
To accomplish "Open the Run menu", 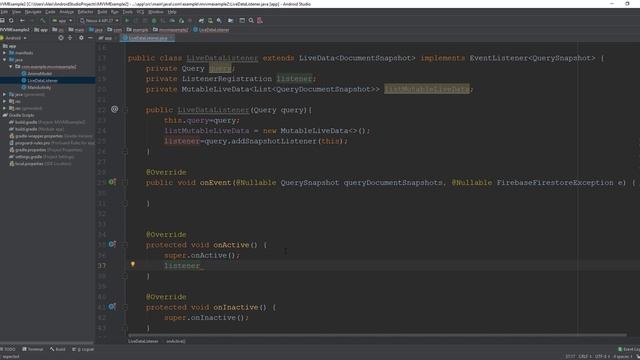I will [115, 12].
